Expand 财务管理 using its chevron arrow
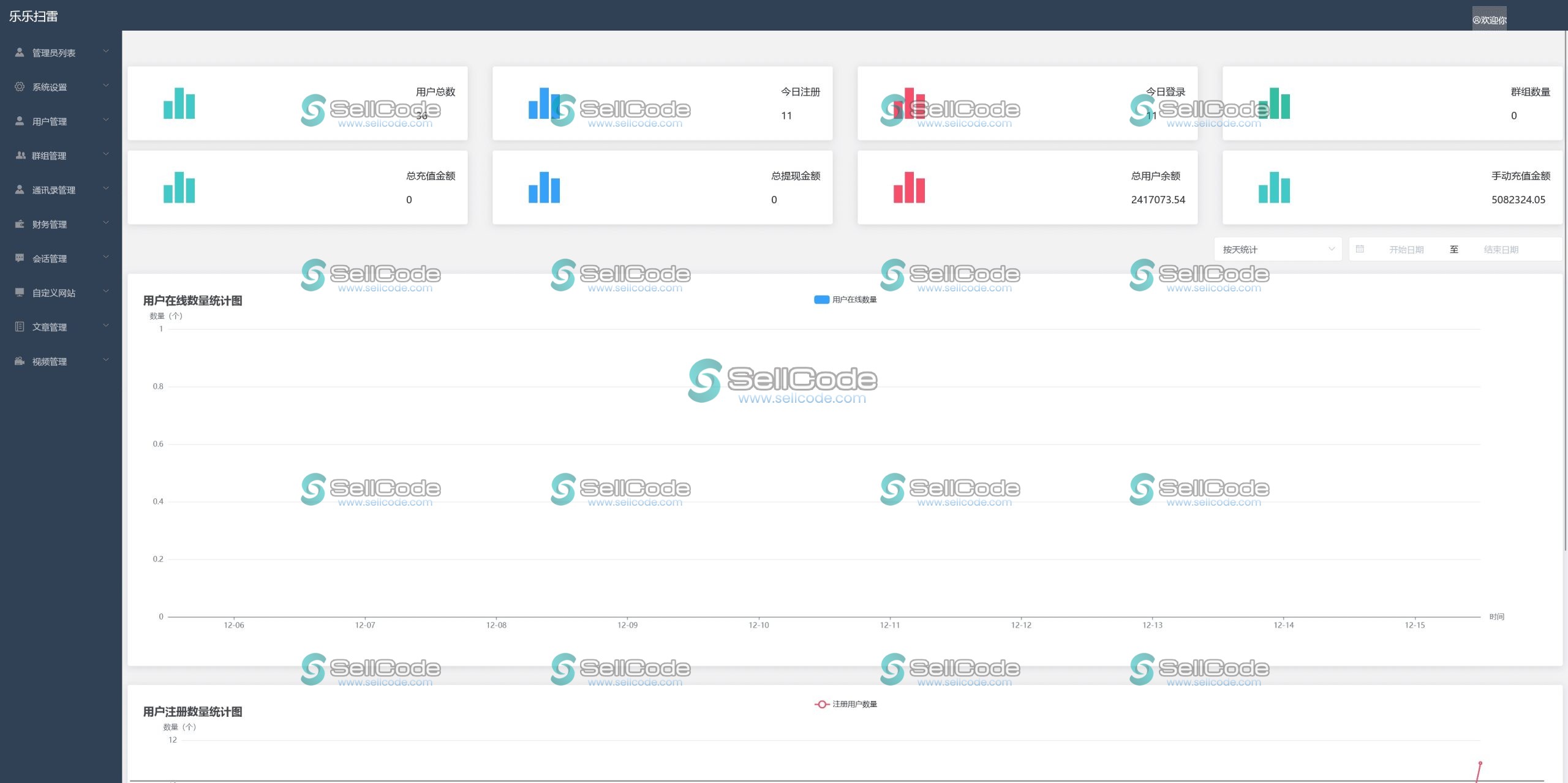Screen dimensions: 1568x783 point(106,223)
